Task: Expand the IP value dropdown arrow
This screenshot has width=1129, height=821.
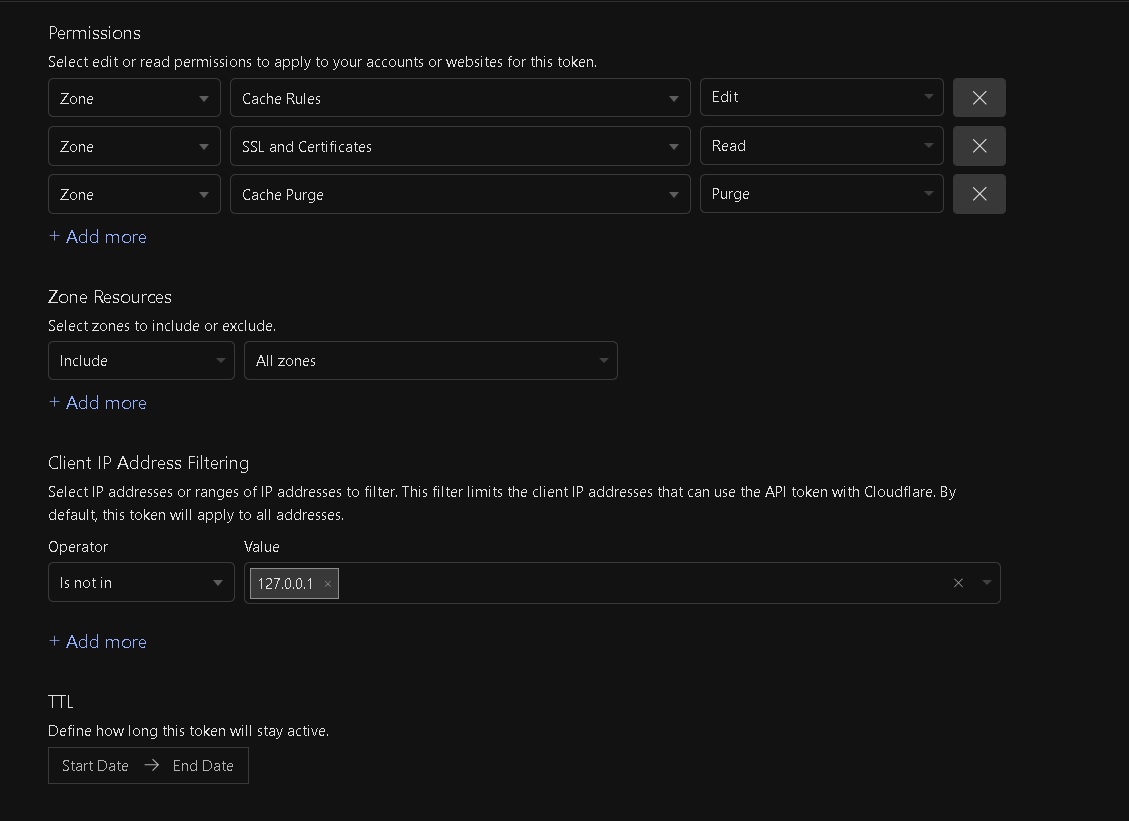Action: [x=987, y=583]
